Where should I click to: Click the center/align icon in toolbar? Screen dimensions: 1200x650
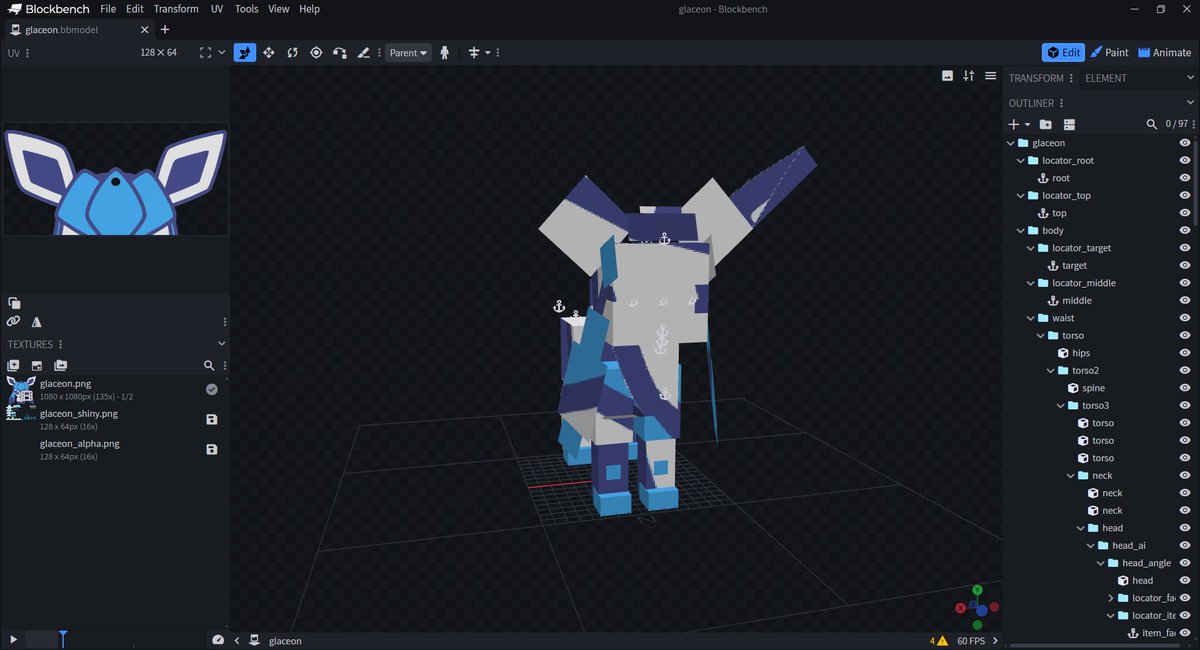[x=474, y=52]
